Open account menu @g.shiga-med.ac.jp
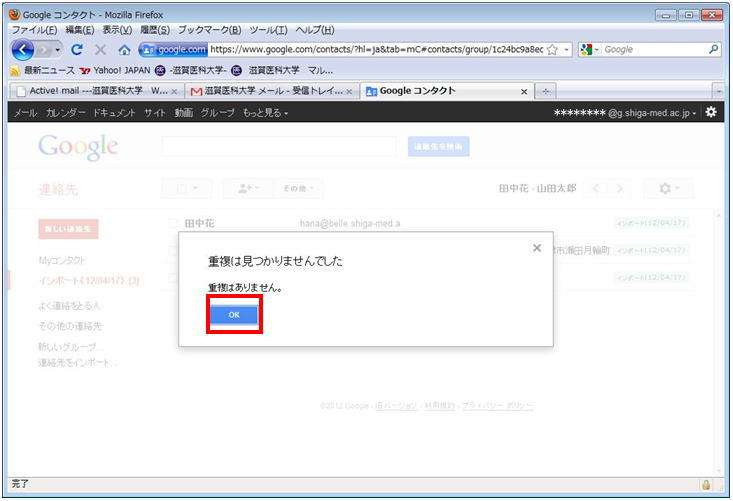 pos(625,113)
